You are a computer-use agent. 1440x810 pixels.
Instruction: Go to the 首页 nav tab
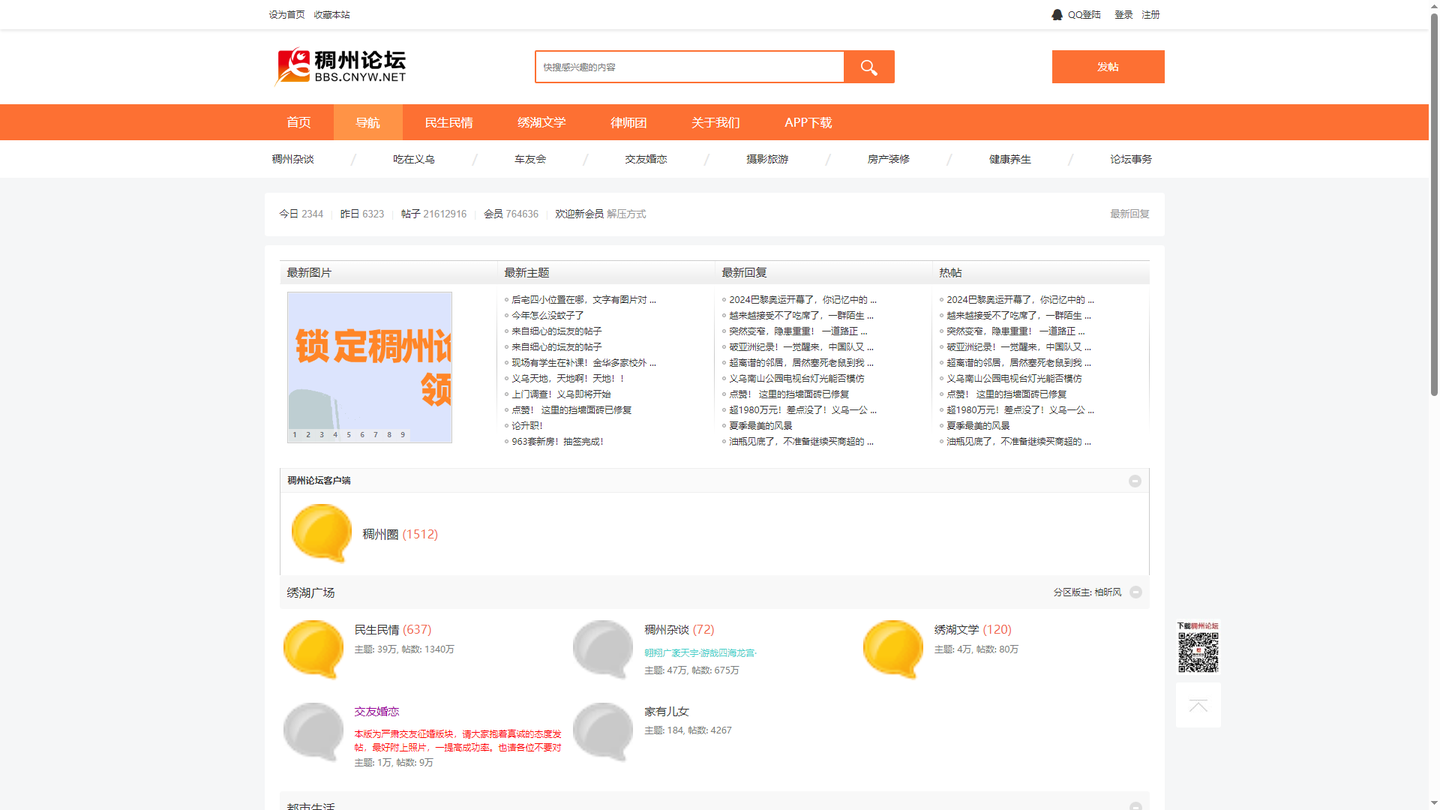(x=299, y=122)
